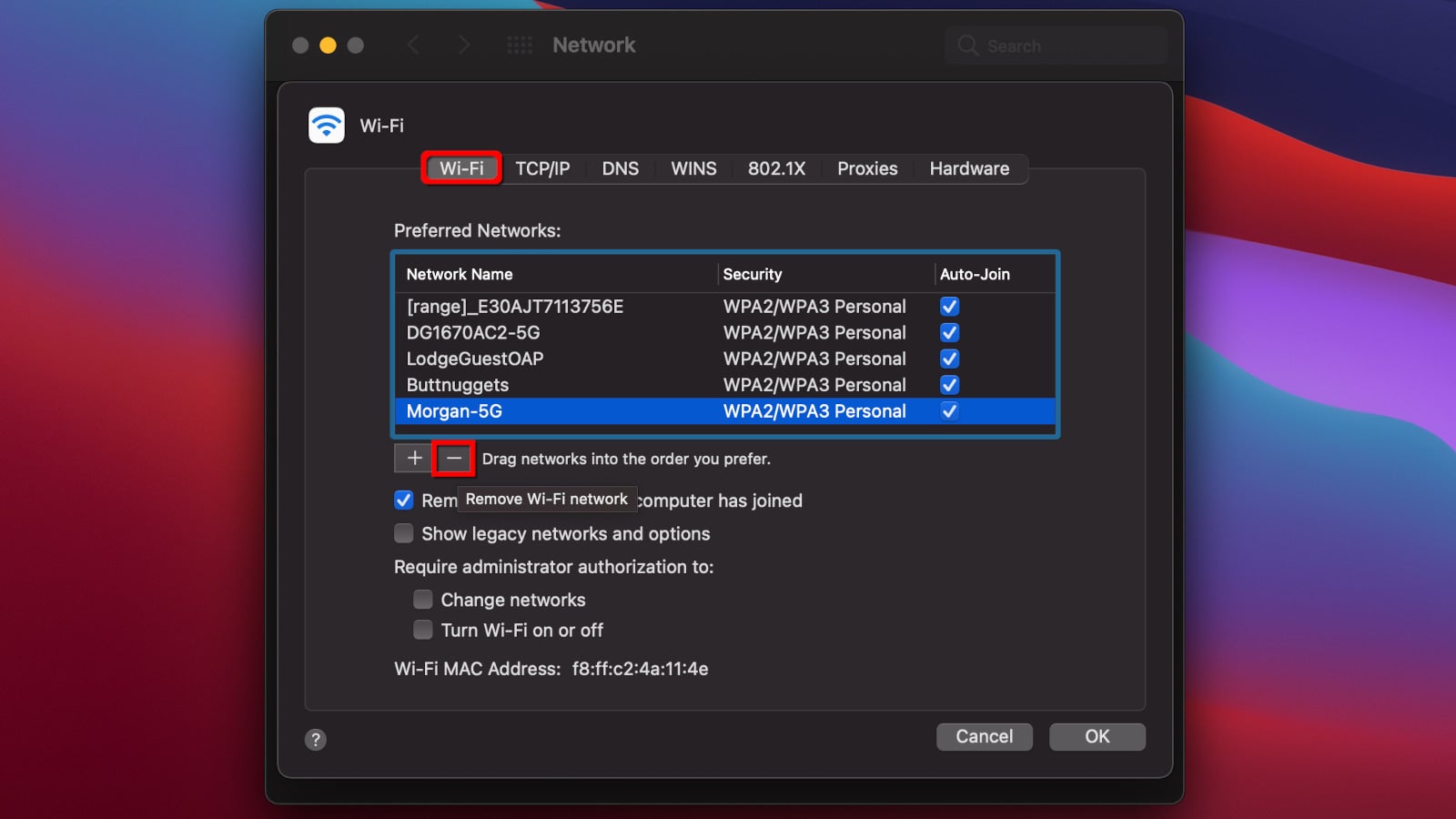Click the yellow minimize window button
This screenshot has height=819, width=1456.
tap(328, 45)
